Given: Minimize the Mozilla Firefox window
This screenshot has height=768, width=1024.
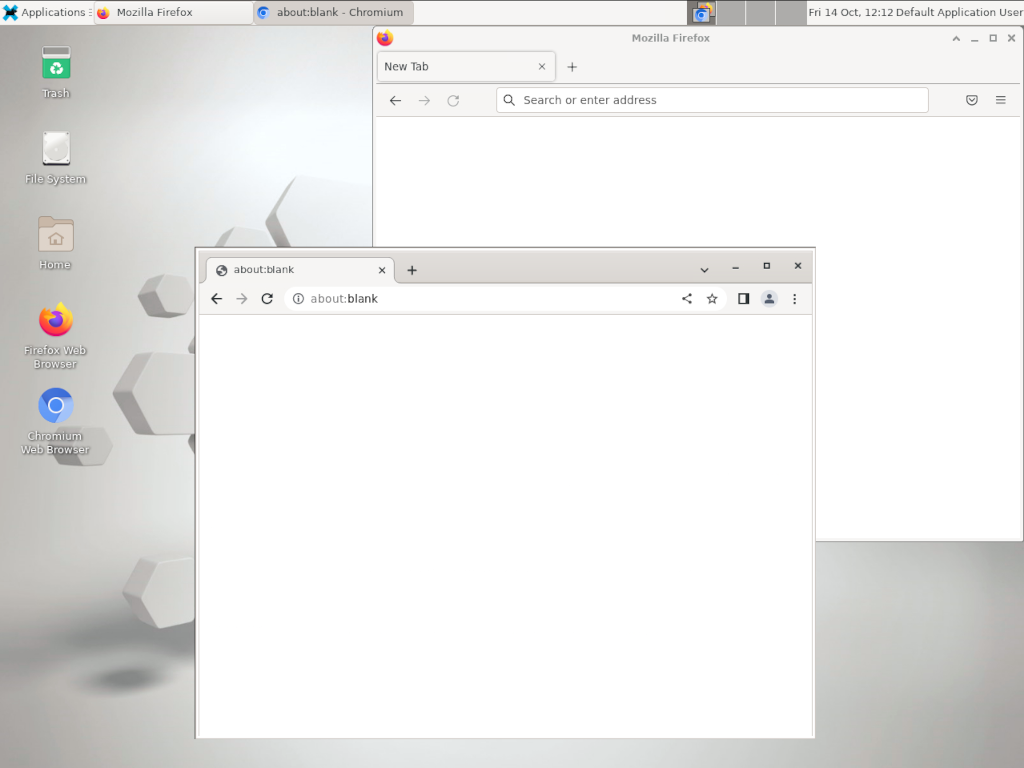Looking at the screenshot, I should pyautogui.click(x=974, y=39).
